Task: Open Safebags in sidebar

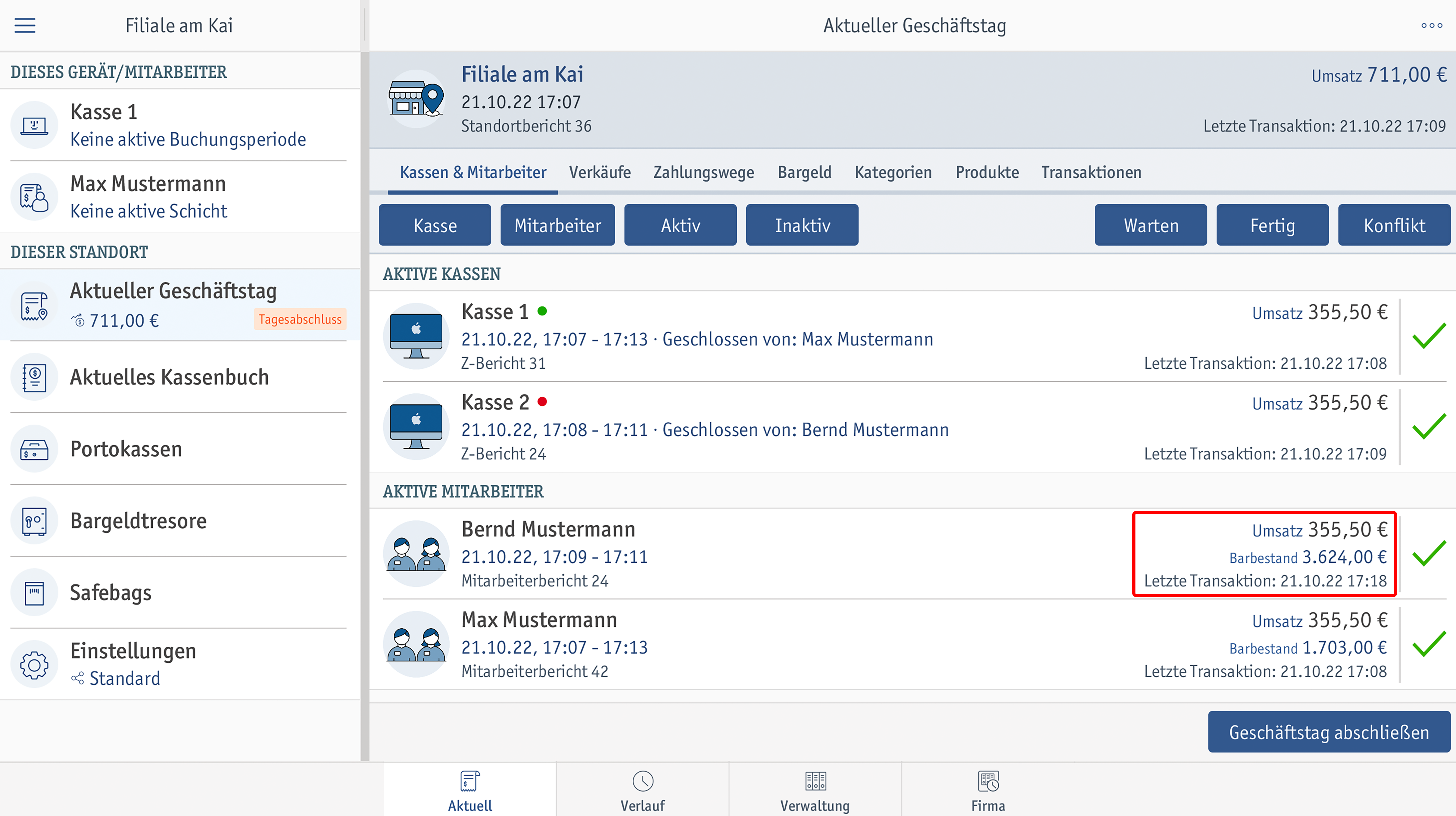Action: point(180,593)
